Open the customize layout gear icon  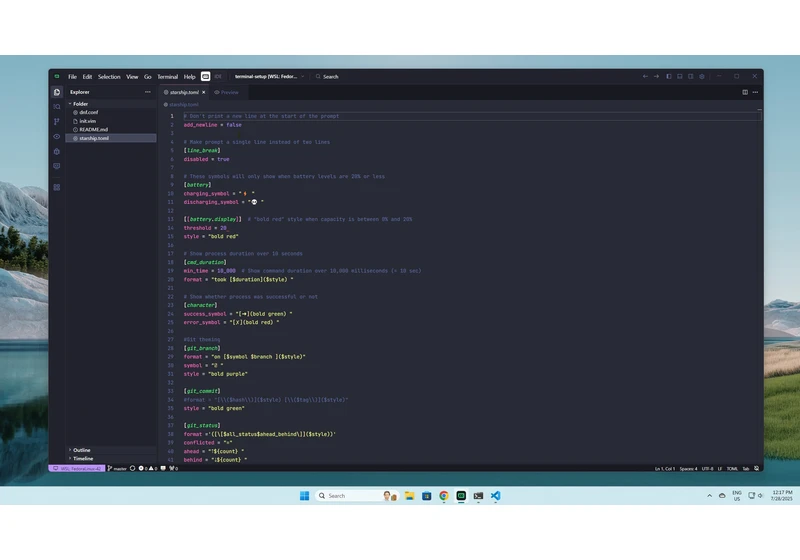pos(702,77)
